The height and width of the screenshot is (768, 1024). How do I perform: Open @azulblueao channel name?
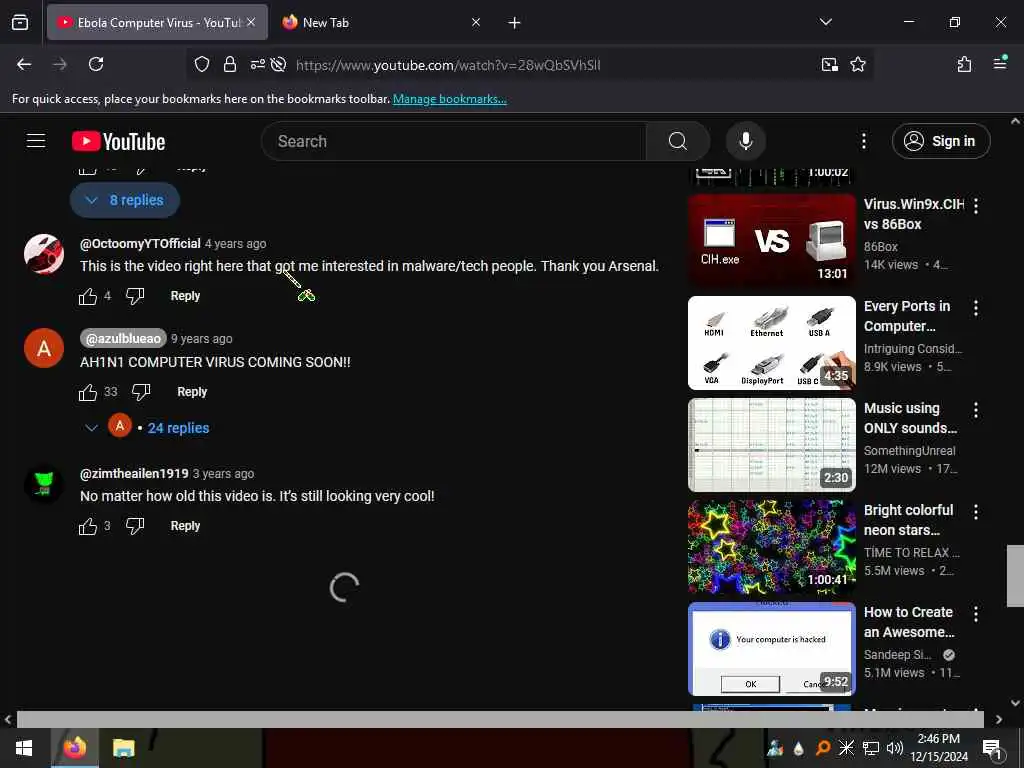point(123,338)
